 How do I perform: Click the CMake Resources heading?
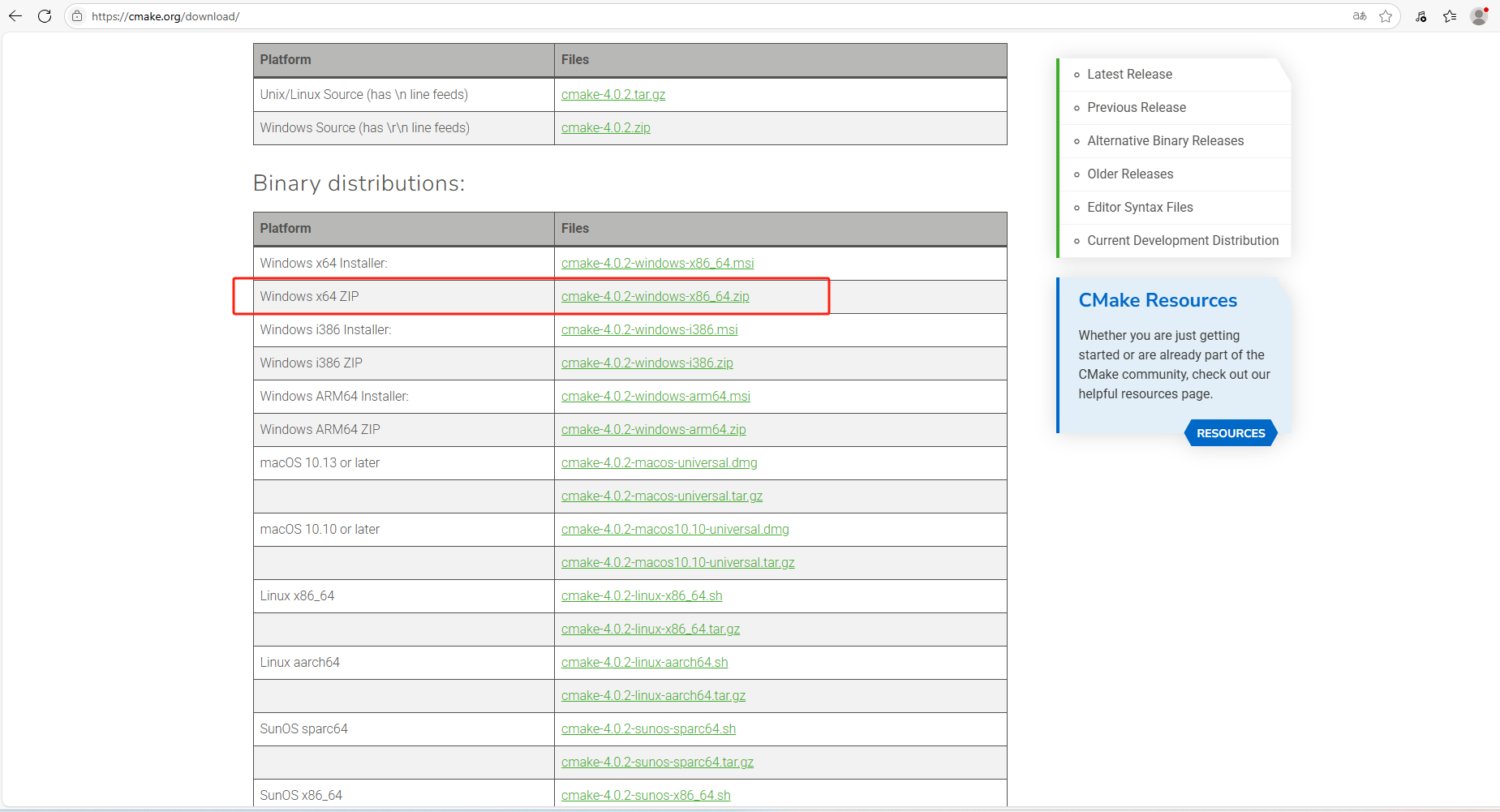(x=1158, y=300)
